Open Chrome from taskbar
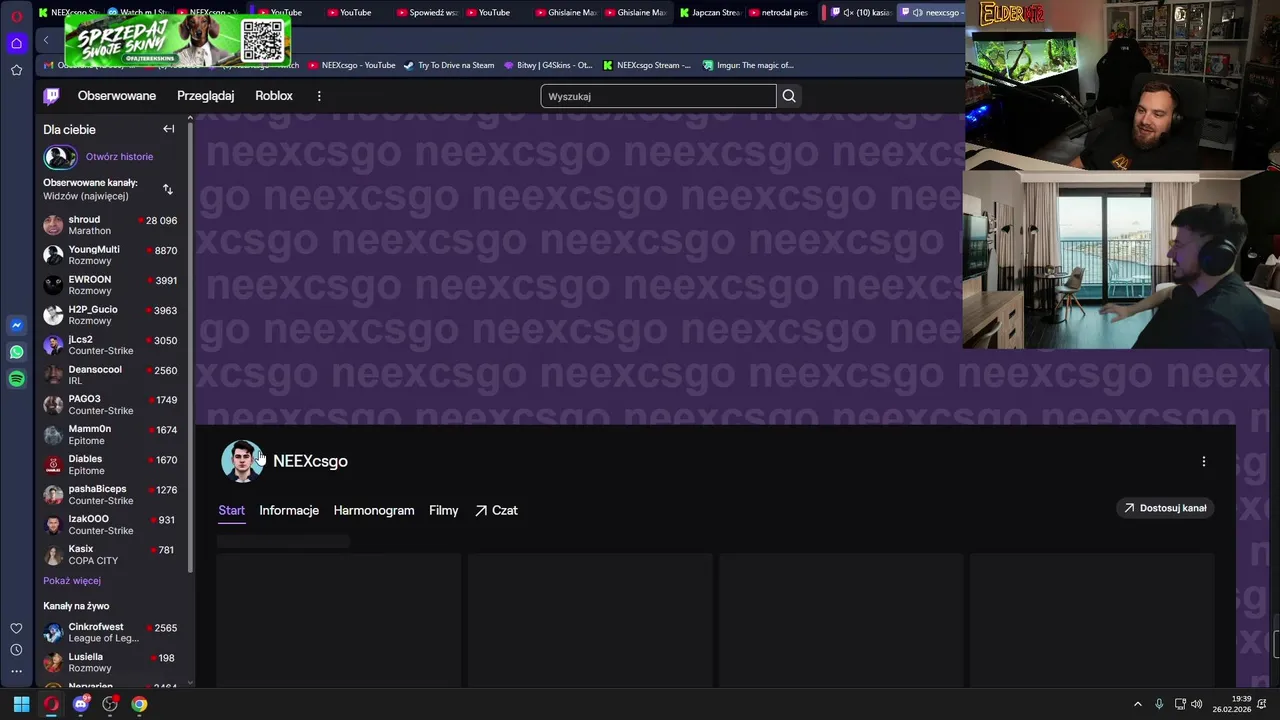 tap(139, 704)
